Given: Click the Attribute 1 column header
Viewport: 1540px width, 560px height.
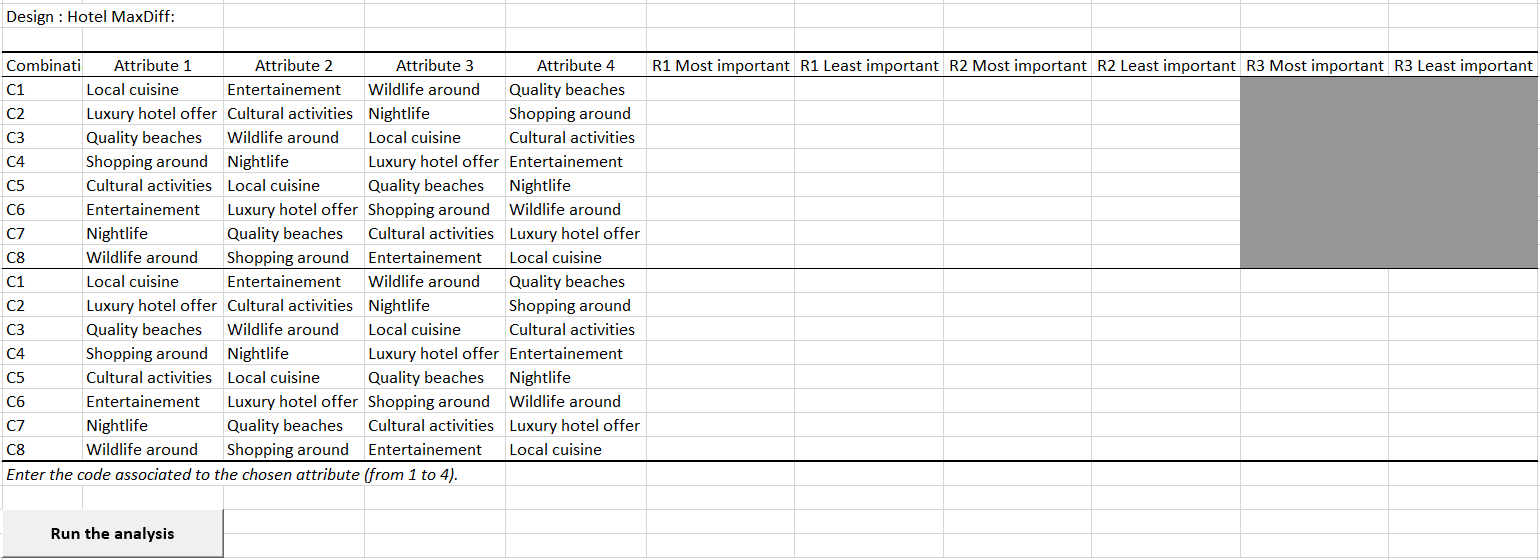Looking at the screenshot, I should click(x=152, y=66).
